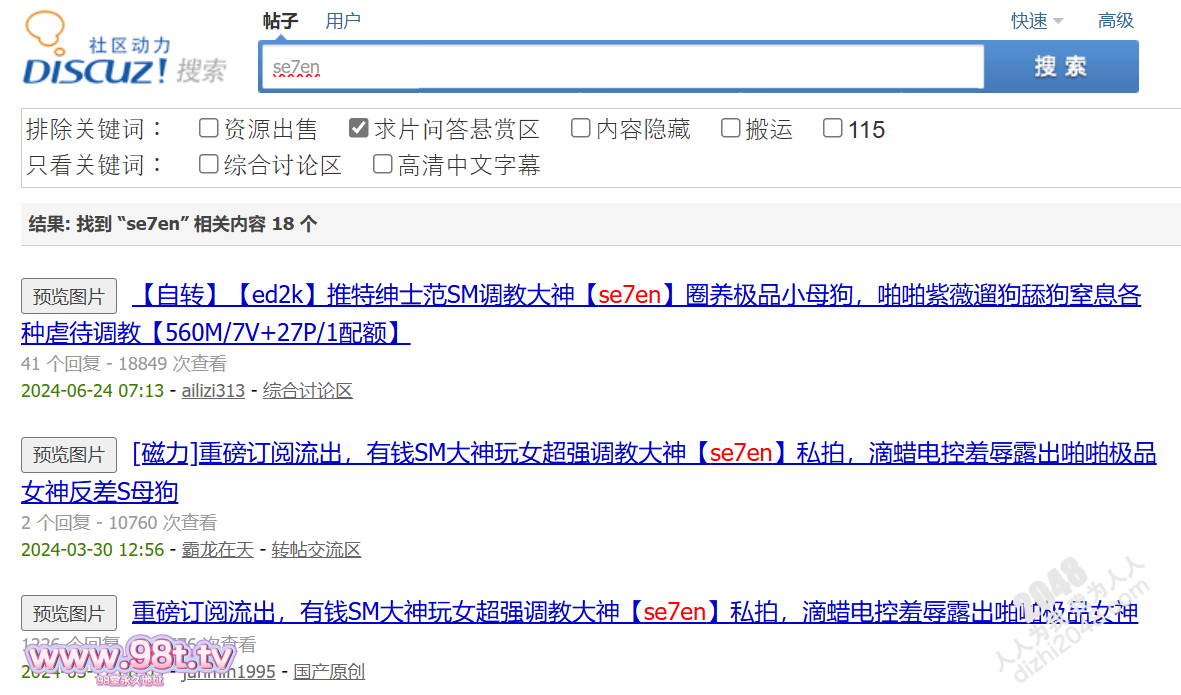Select the 高清中文字幕 checkbox
This screenshot has width=1181, height=695.
pyautogui.click(x=383, y=164)
